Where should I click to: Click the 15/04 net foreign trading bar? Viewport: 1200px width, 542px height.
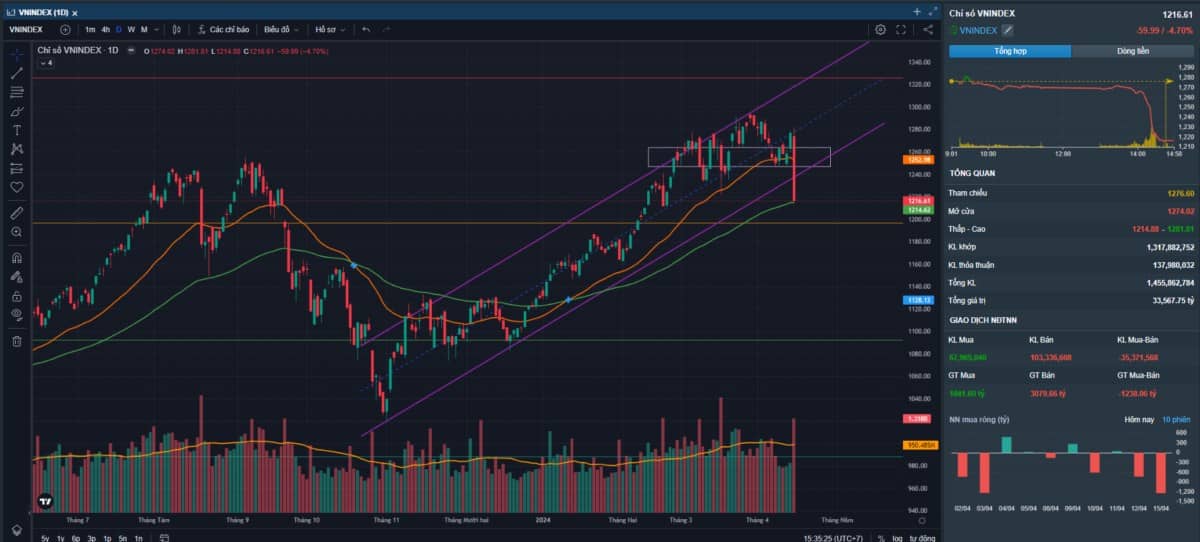click(1161, 473)
